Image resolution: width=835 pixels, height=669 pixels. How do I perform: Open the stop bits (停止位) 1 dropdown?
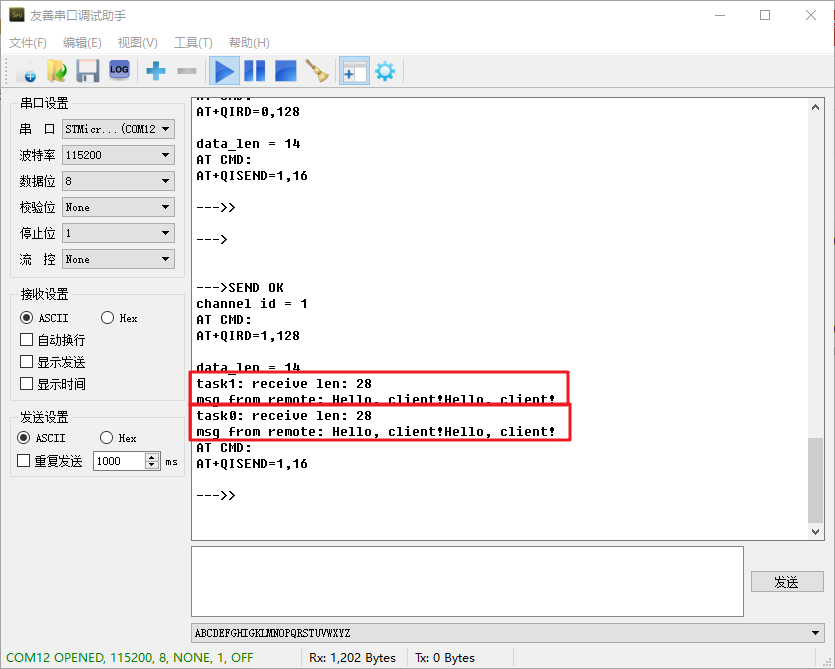click(118, 233)
